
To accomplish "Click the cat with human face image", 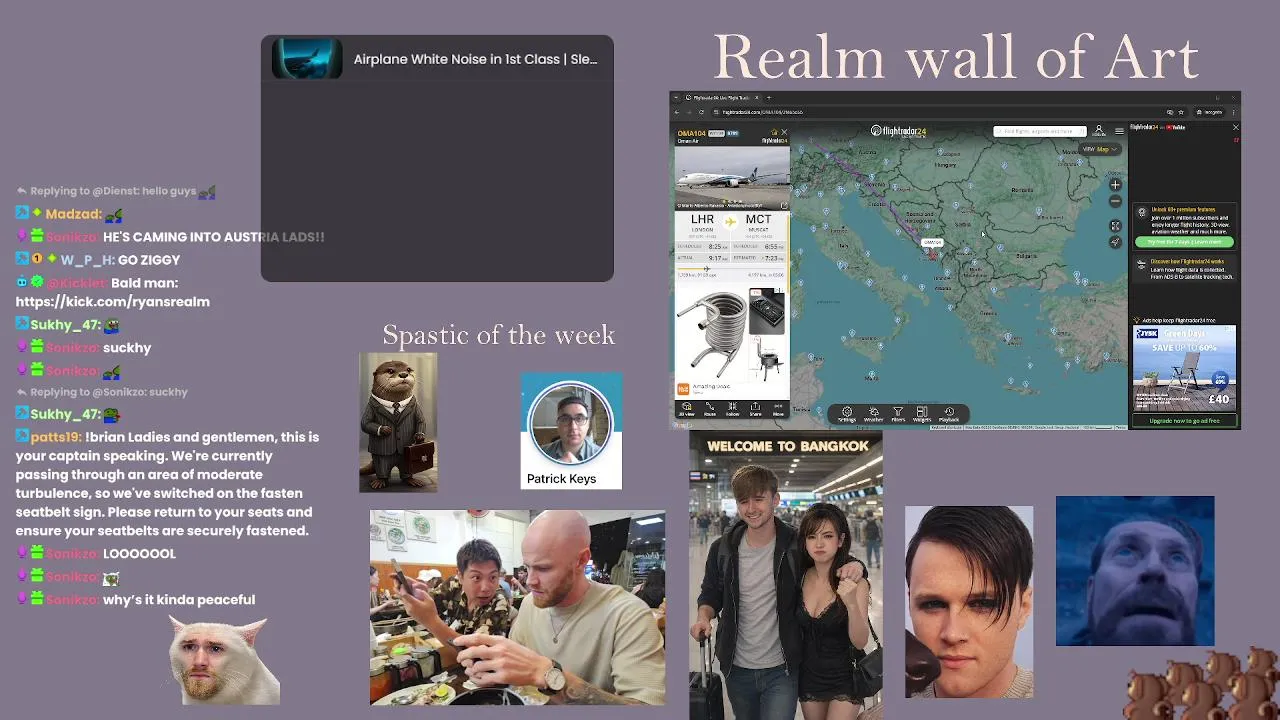I will [x=225, y=661].
